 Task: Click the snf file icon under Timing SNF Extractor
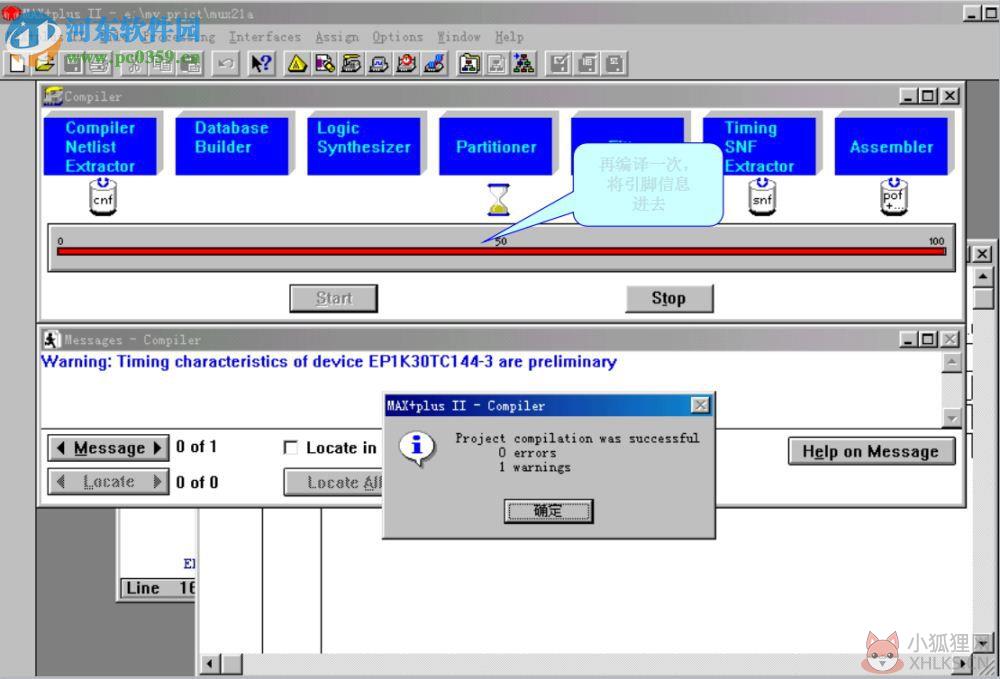pos(762,196)
